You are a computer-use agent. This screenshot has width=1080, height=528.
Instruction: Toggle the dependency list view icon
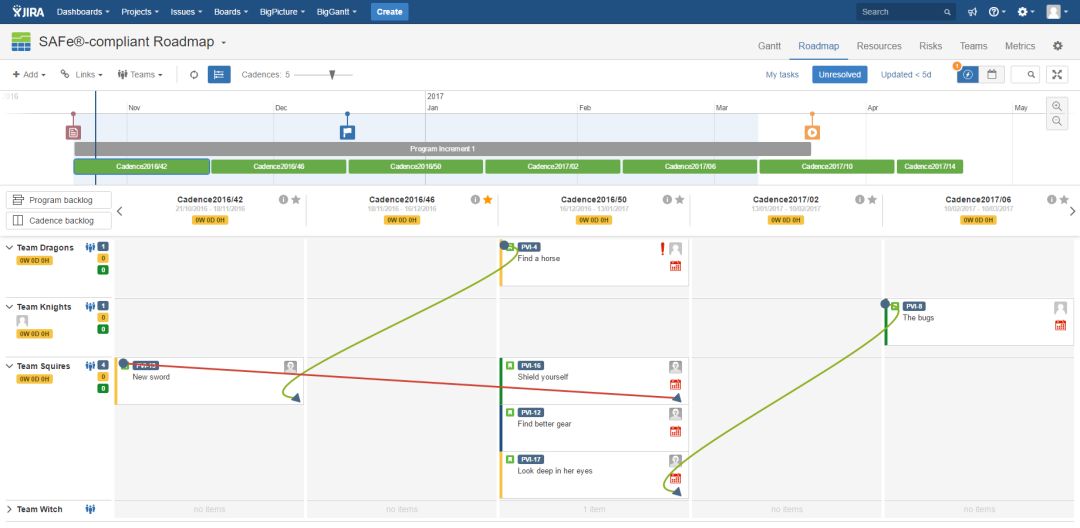[219, 74]
